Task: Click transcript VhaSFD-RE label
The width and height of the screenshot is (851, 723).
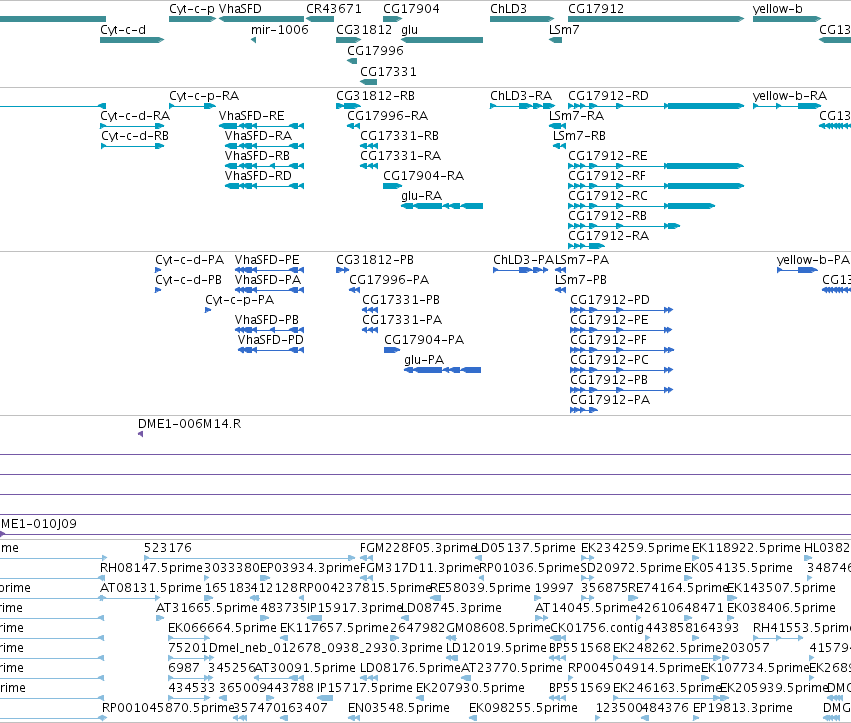Action: click(252, 116)
